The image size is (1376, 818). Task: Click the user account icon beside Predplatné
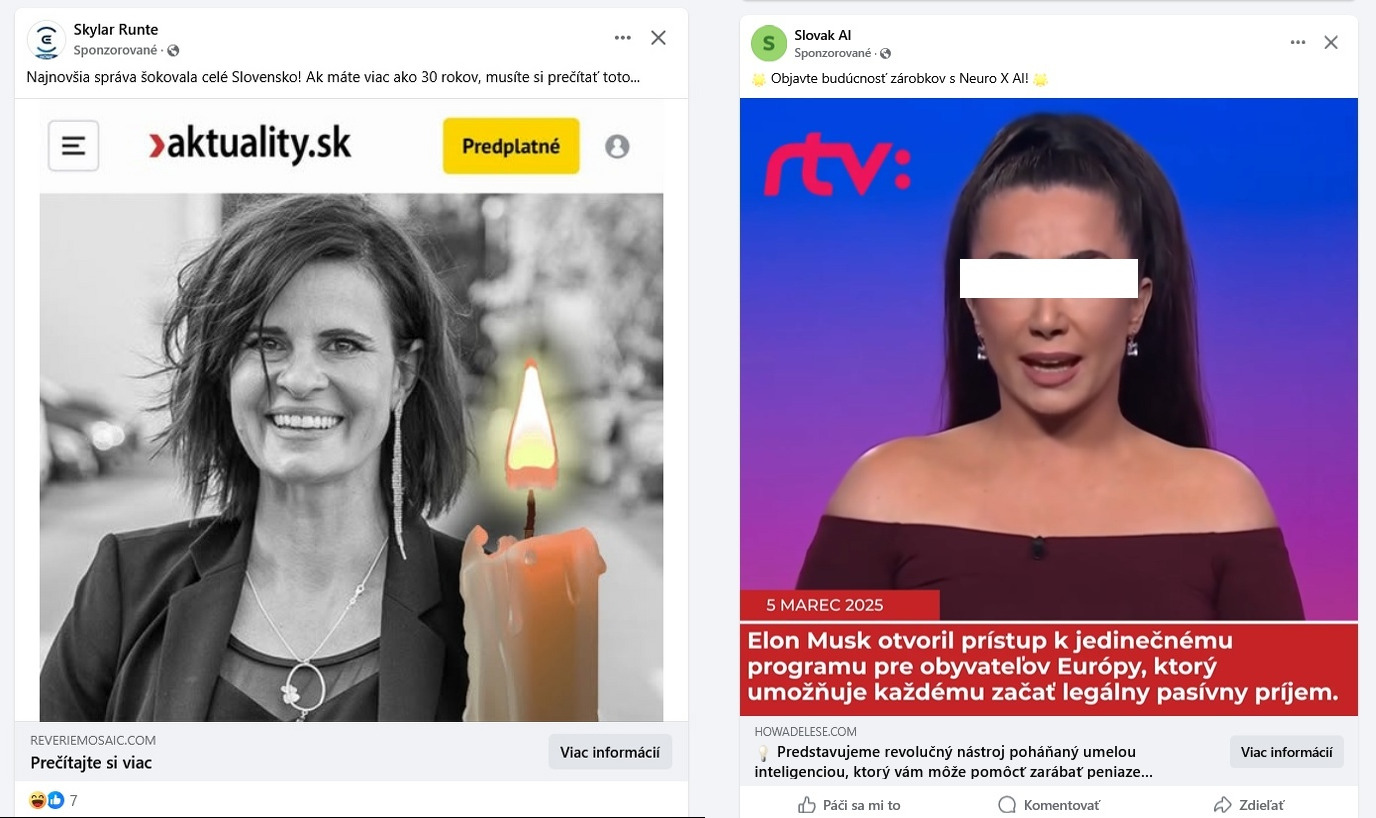pyautogui.click(x=618, y=146)
